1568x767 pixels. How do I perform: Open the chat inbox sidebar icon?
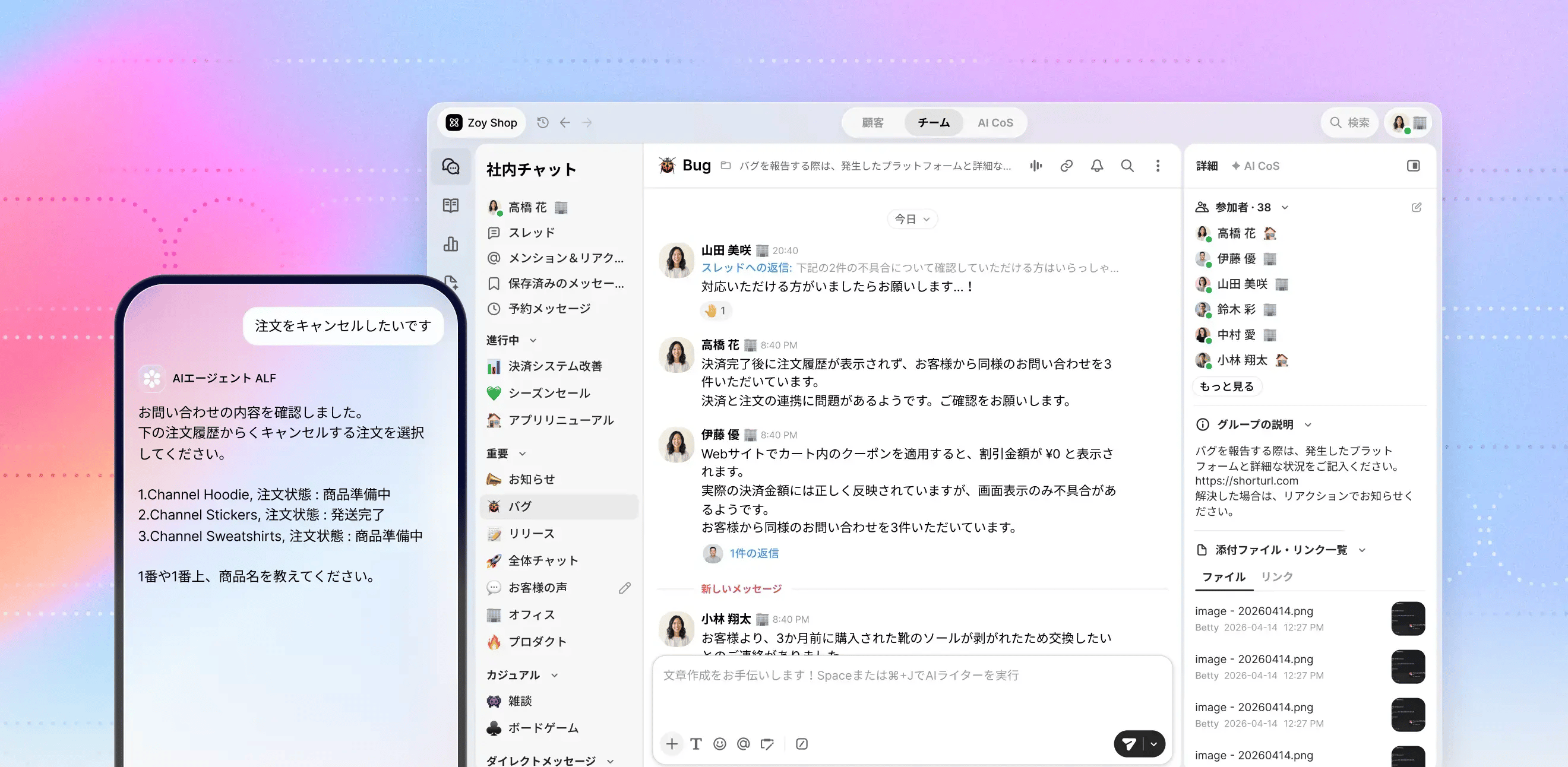pos(451,167)
